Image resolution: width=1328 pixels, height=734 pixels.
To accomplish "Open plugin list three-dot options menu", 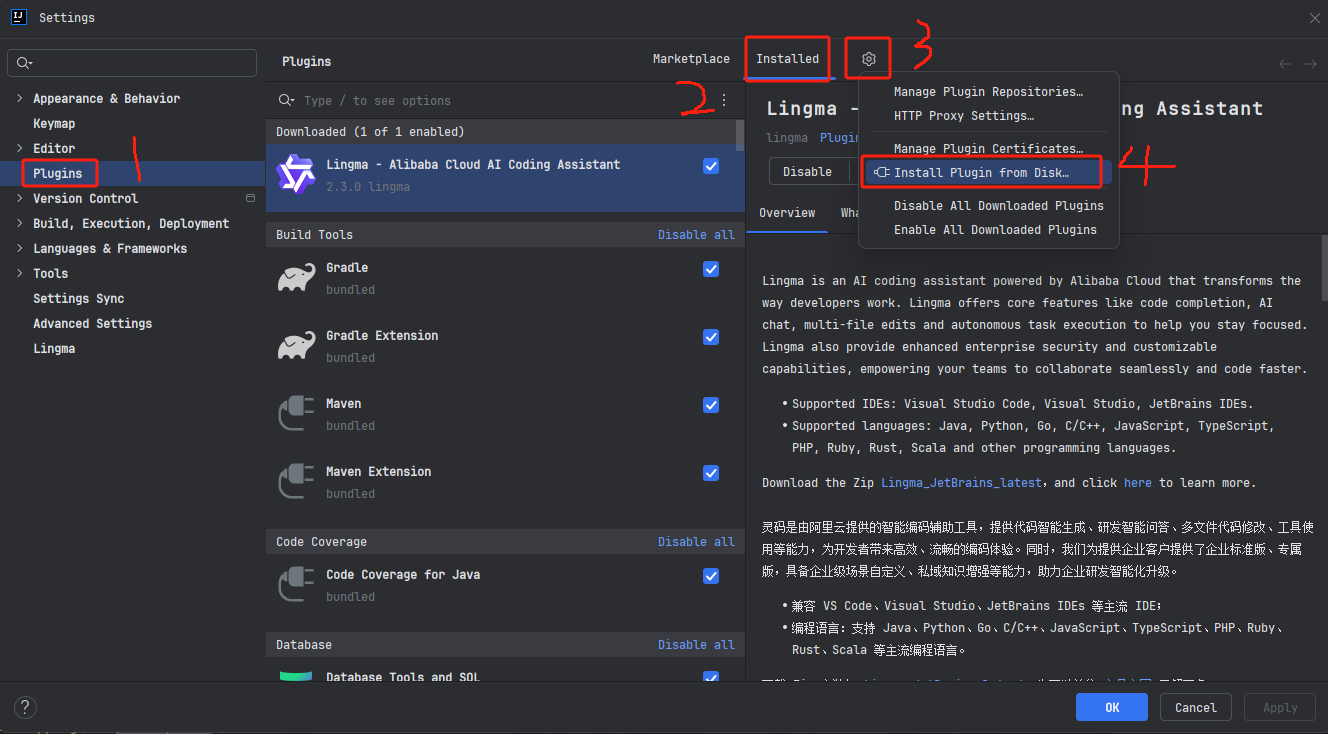I will tap(724, 100).
